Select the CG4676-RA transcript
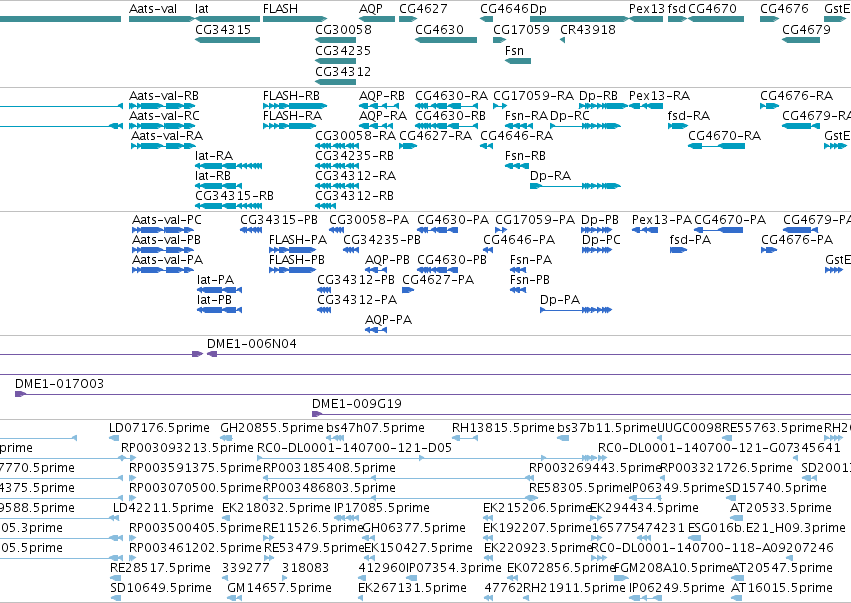This screenshot has height=603, width=851. pos(769,106)
